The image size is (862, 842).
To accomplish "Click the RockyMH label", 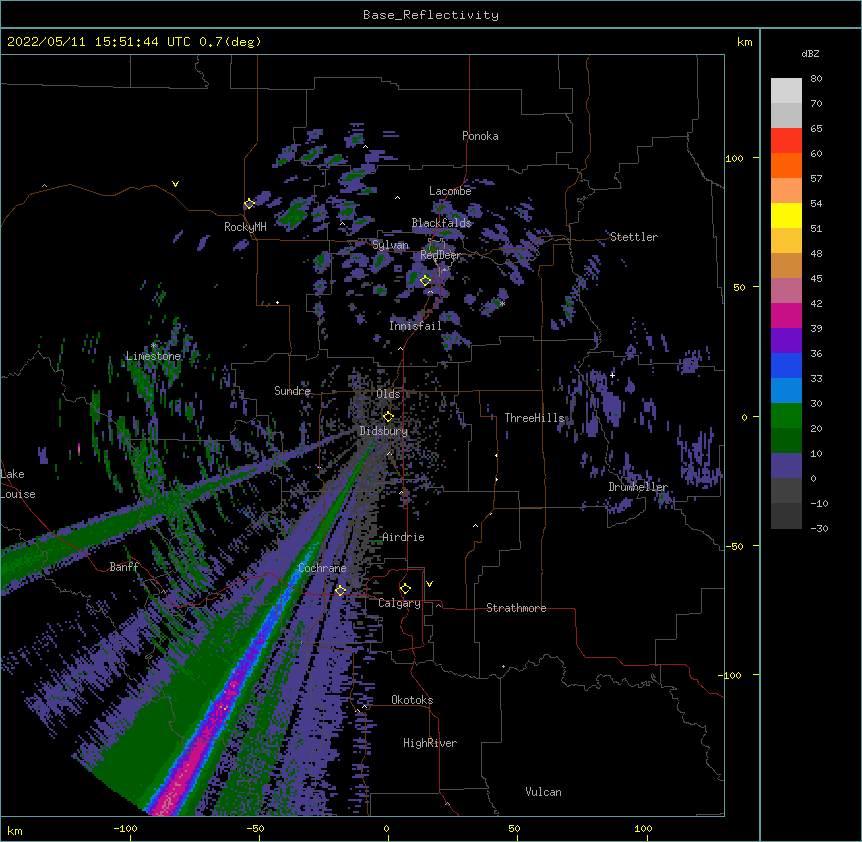I will click(x=245, y=227).
